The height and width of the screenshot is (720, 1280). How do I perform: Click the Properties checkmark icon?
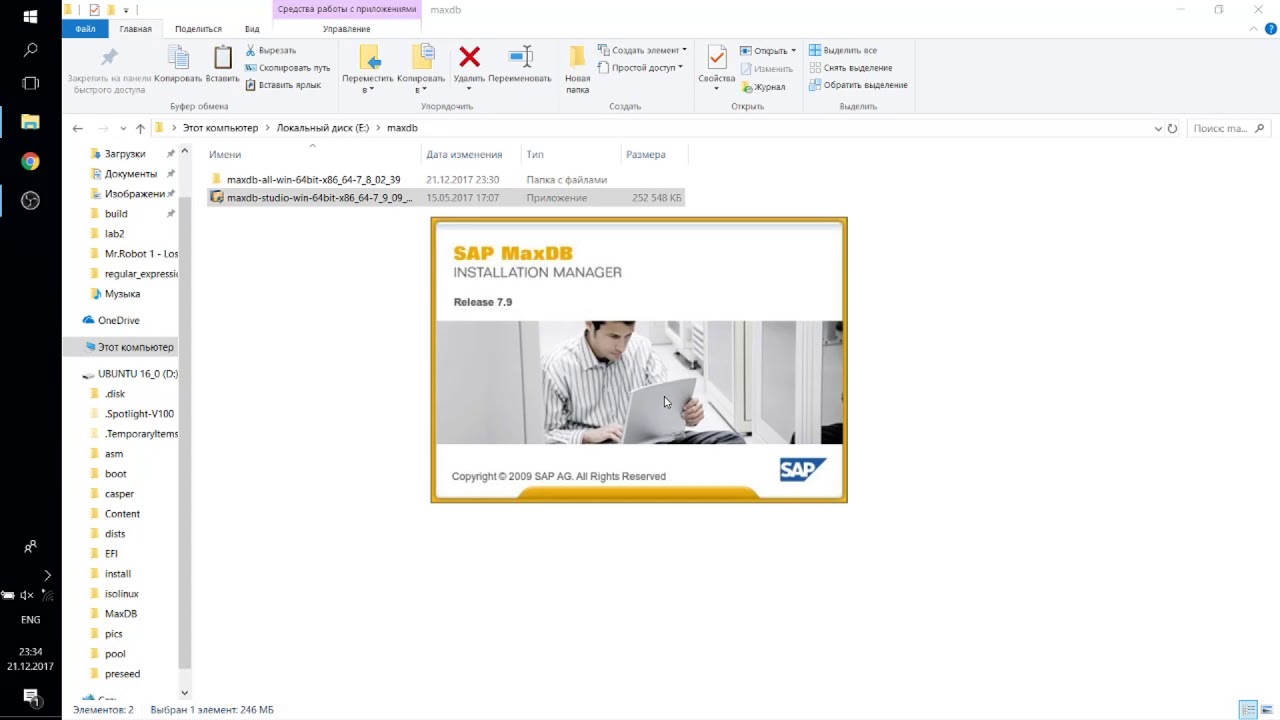pyautogui.click(x=716, y=56)
